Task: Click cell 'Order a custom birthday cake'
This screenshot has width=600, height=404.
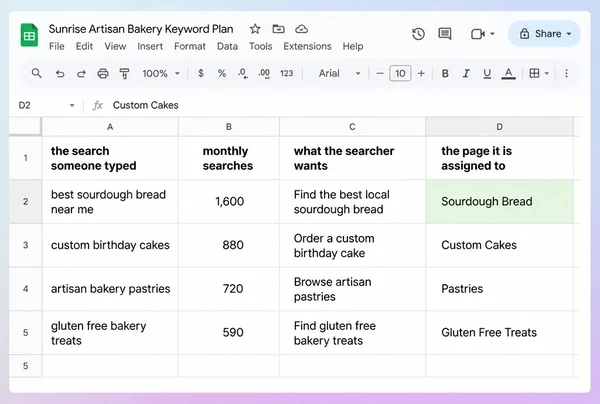Action: click(x=352, y=245)
